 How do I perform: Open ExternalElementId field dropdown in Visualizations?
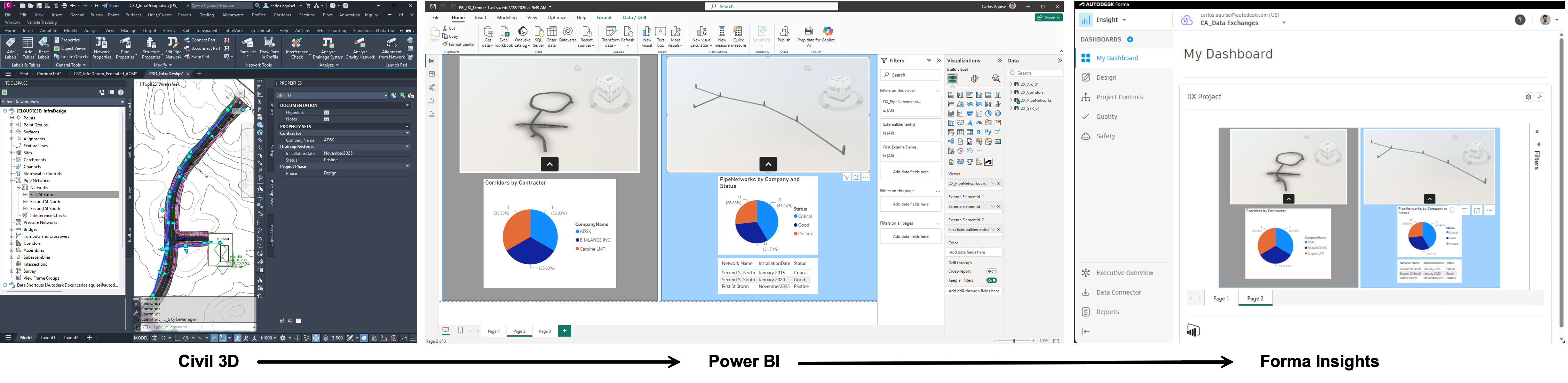993,206
